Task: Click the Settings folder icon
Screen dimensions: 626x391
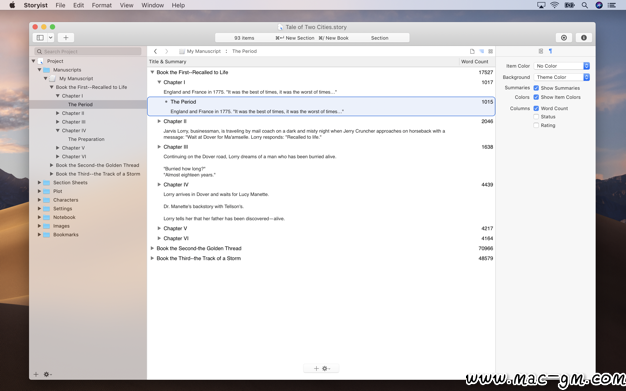Action: pos(47,208)
